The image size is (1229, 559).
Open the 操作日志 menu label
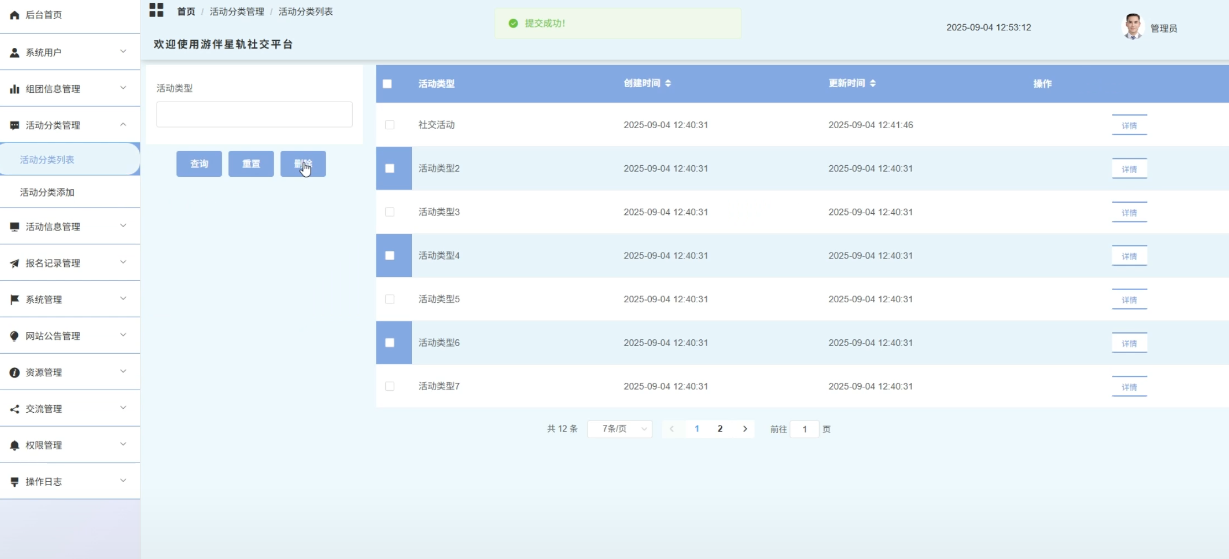click(x=44, y=481)
